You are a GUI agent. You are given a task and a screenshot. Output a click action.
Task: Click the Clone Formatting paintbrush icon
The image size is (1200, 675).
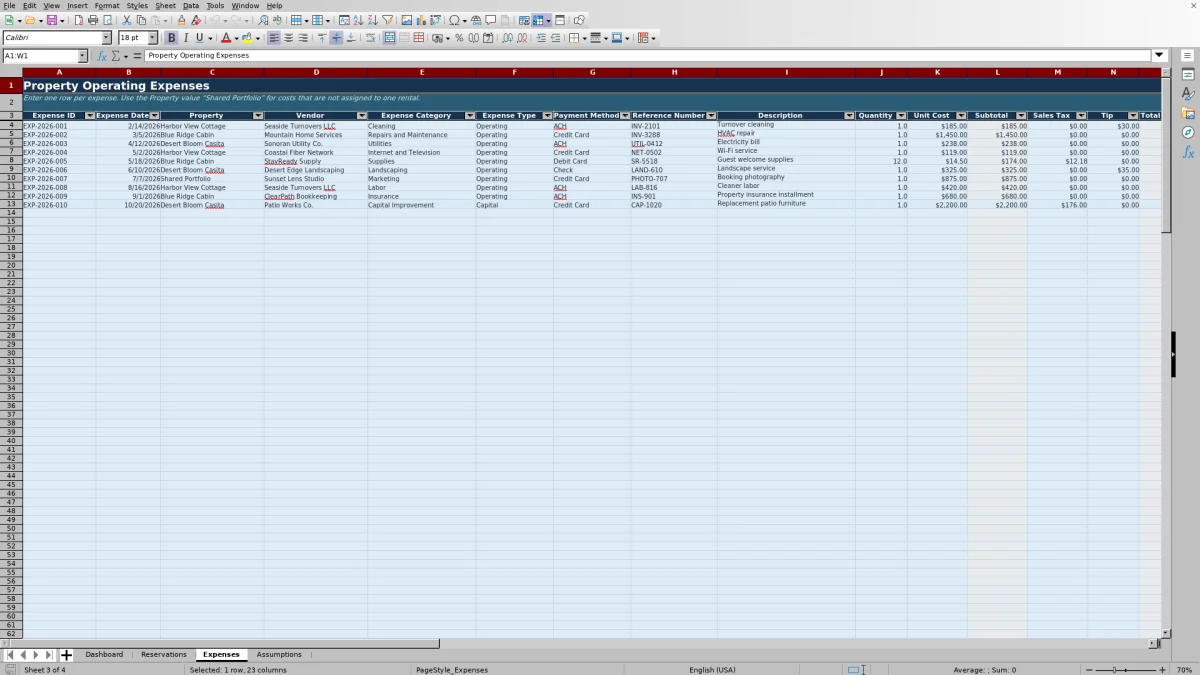pyautogui.click(x=181, y=20)
